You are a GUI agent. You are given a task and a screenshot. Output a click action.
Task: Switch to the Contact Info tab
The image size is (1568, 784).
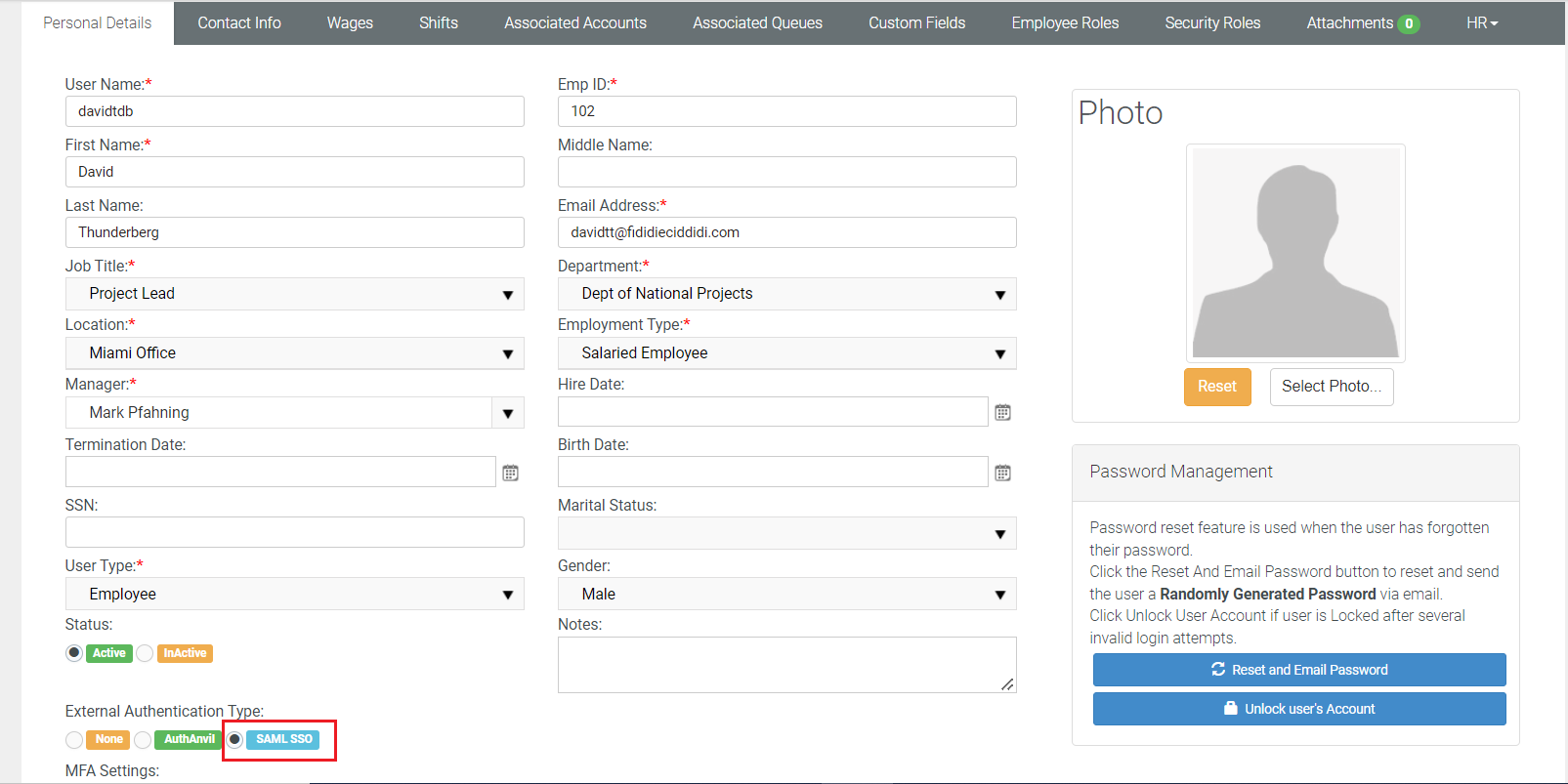click(239, 23)
